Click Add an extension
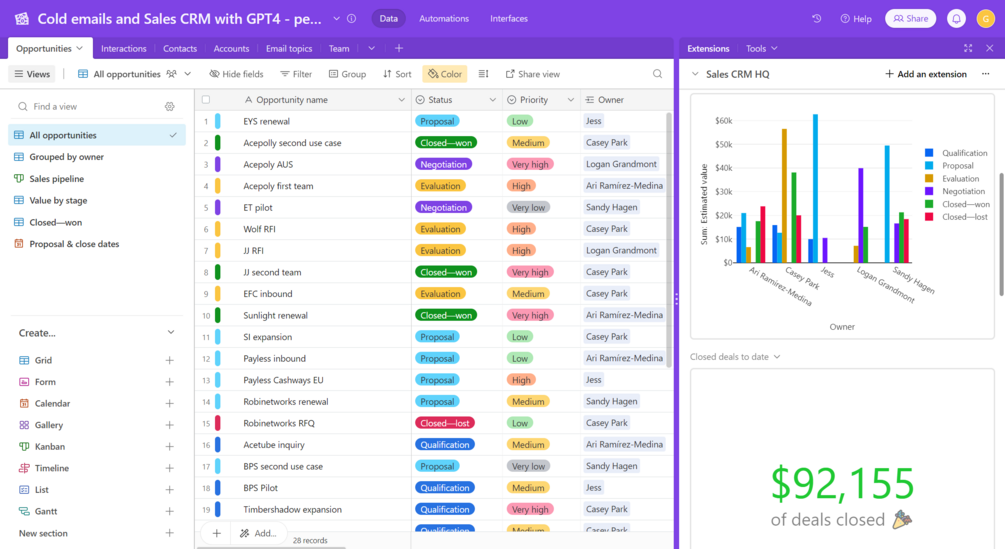 (926, 74)
